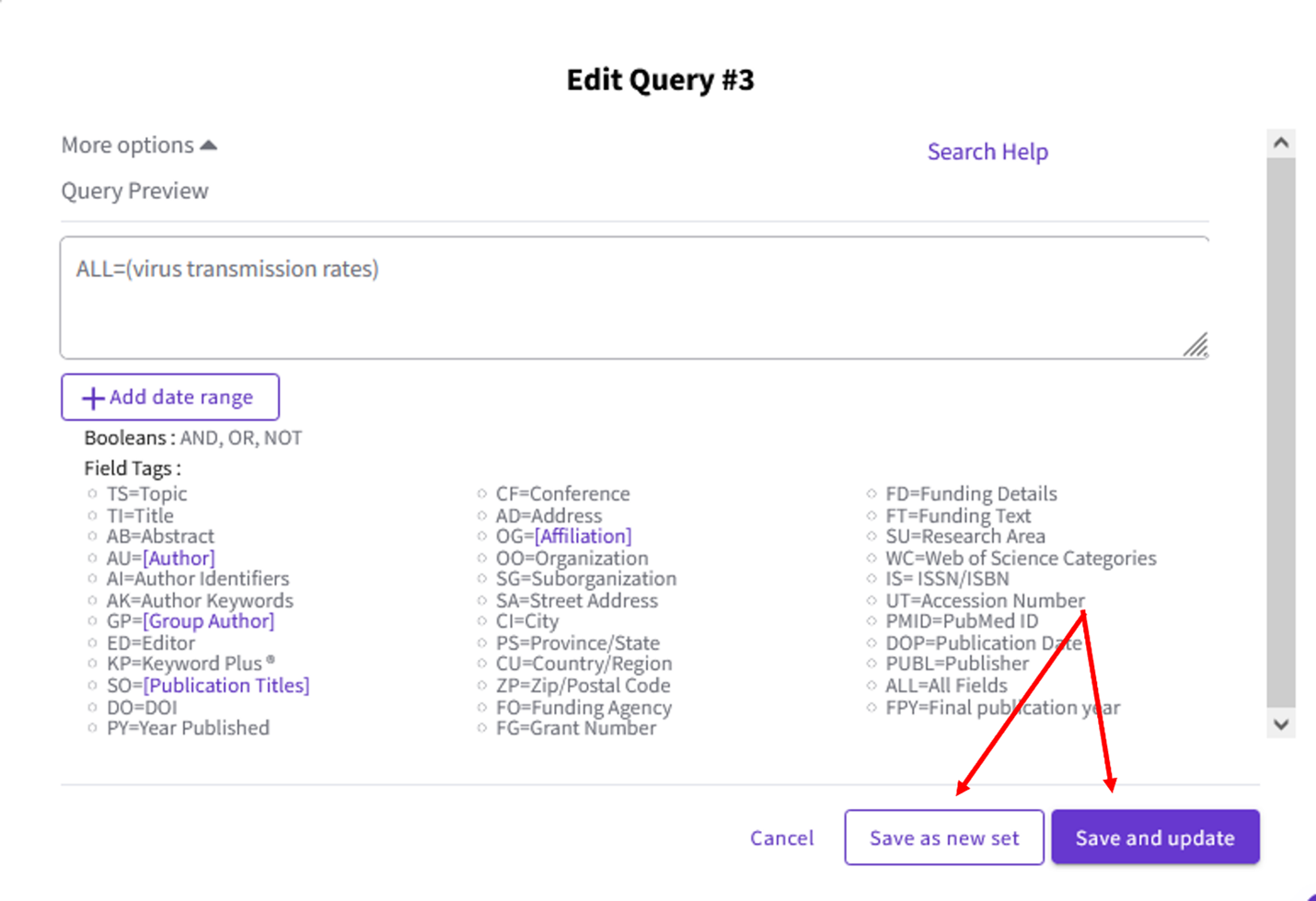Click the ED=Editor field tag text
Viewport: 1316px width, 901px height.
(151, 642)
